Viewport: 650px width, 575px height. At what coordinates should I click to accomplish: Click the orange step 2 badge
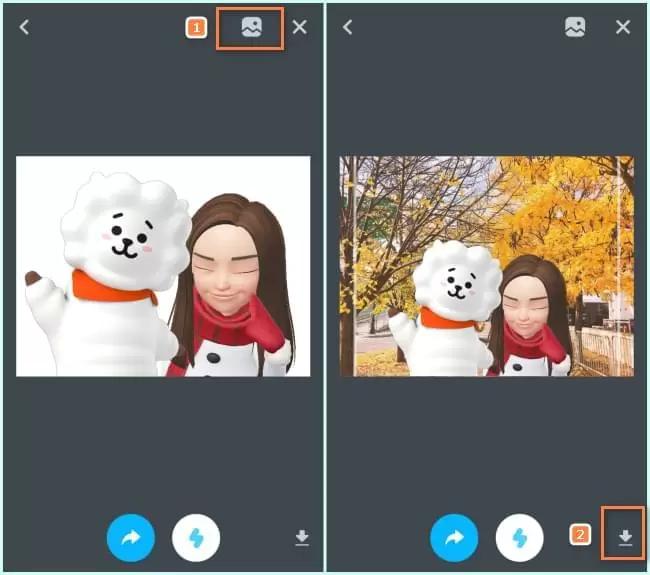click(580, 534)
